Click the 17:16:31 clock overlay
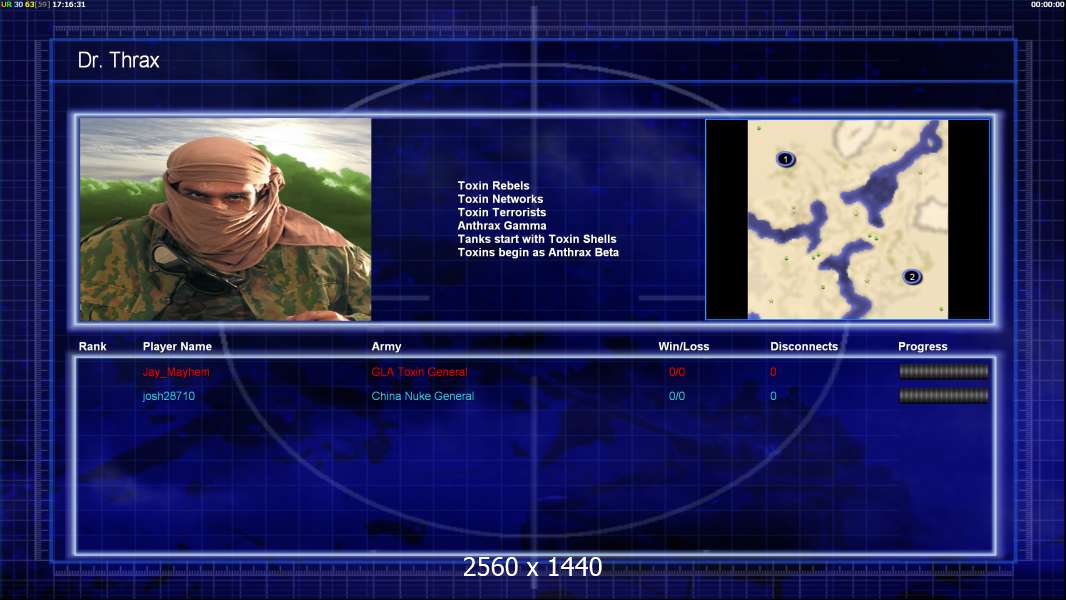The width and height of the screenshot is (1066, 600). (x=69, y=4)
